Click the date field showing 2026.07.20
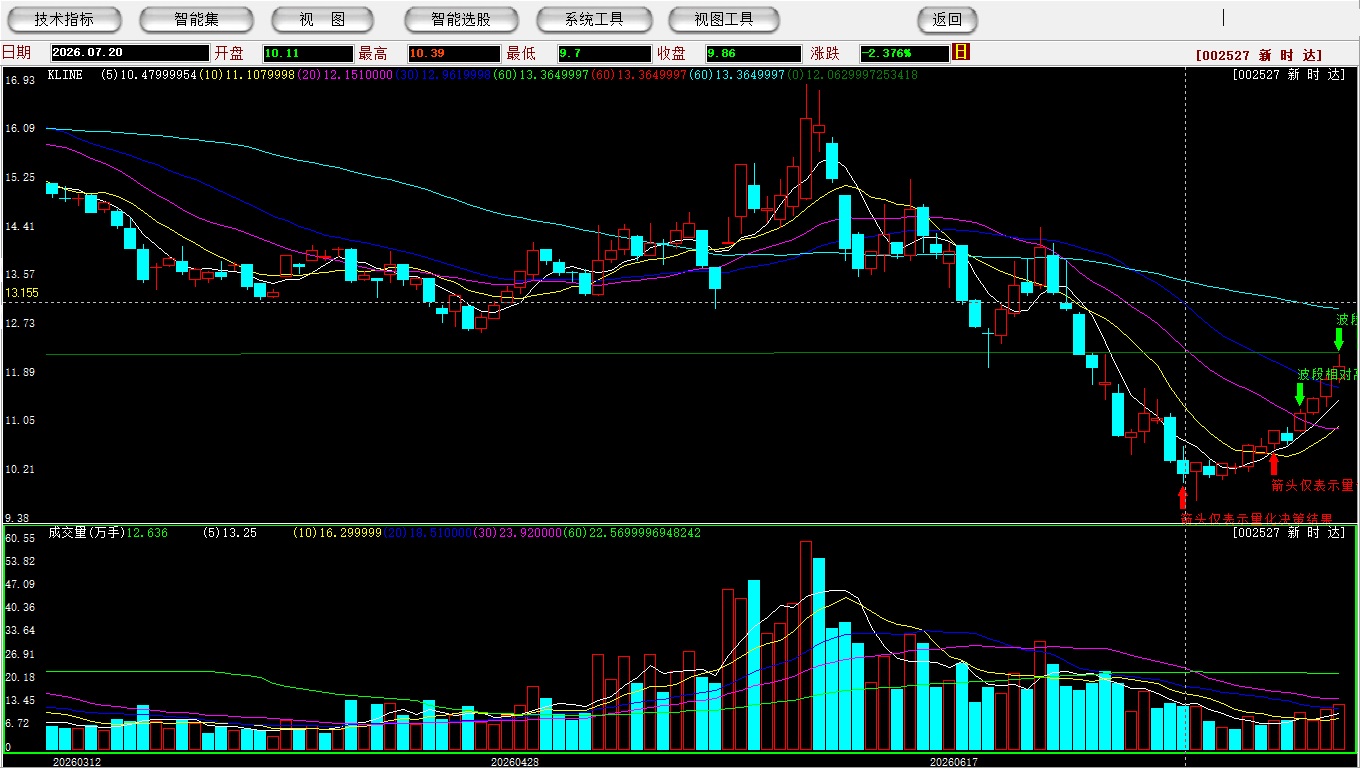1360x768 pixels. 129,53
